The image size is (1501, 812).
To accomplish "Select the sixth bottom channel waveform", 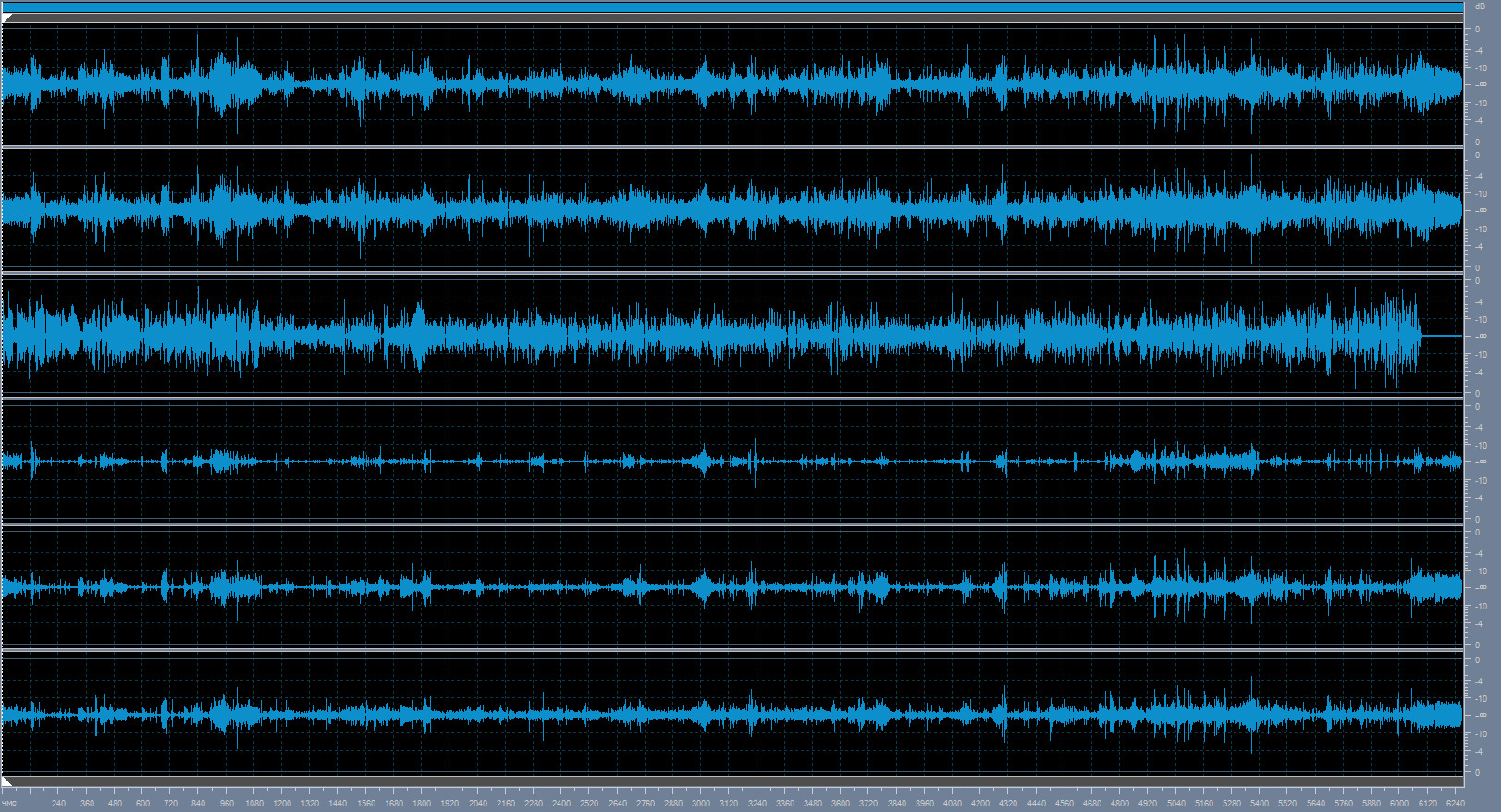I will 732,714.
